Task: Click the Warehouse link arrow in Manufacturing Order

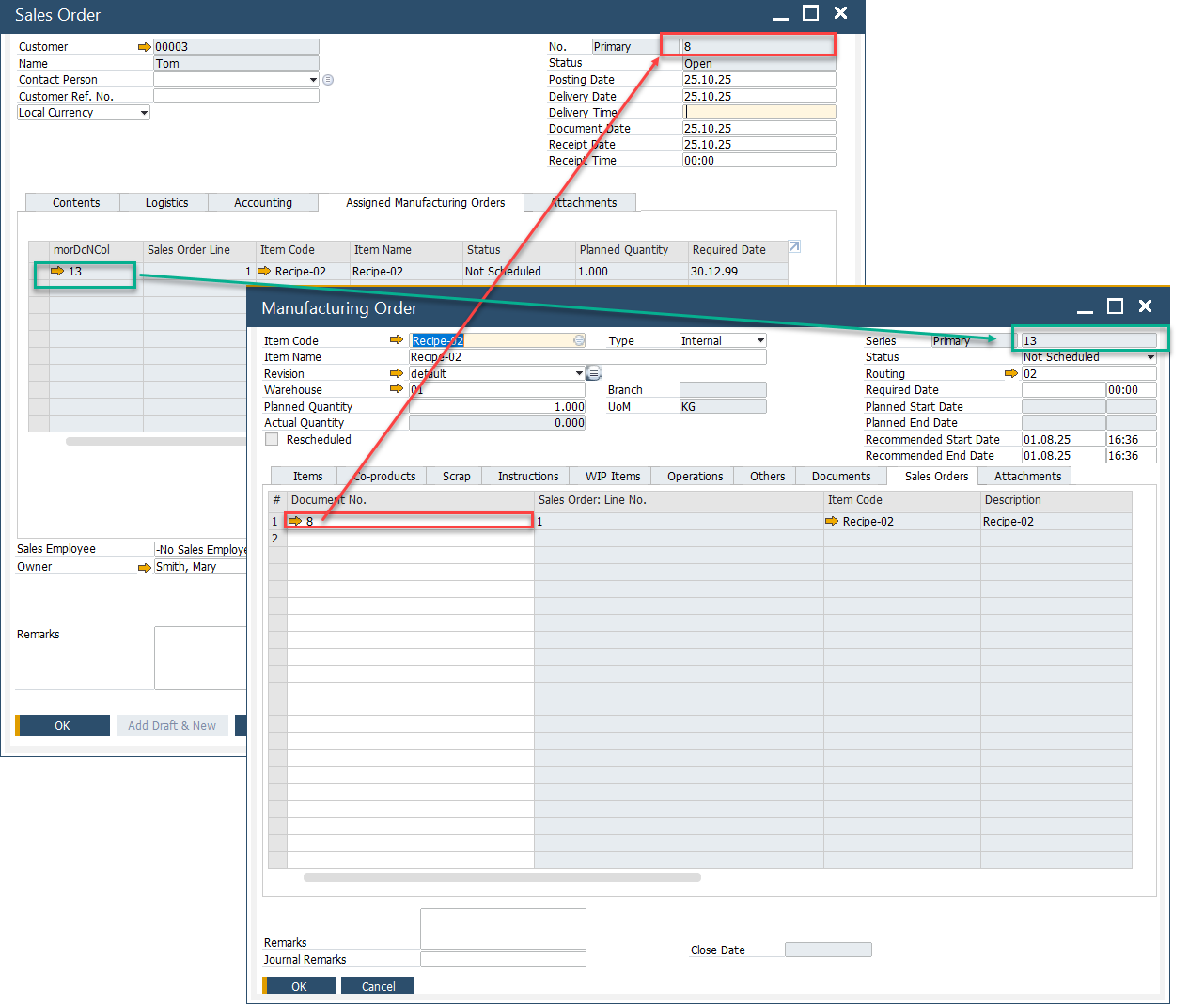Action: coord(396,389)
